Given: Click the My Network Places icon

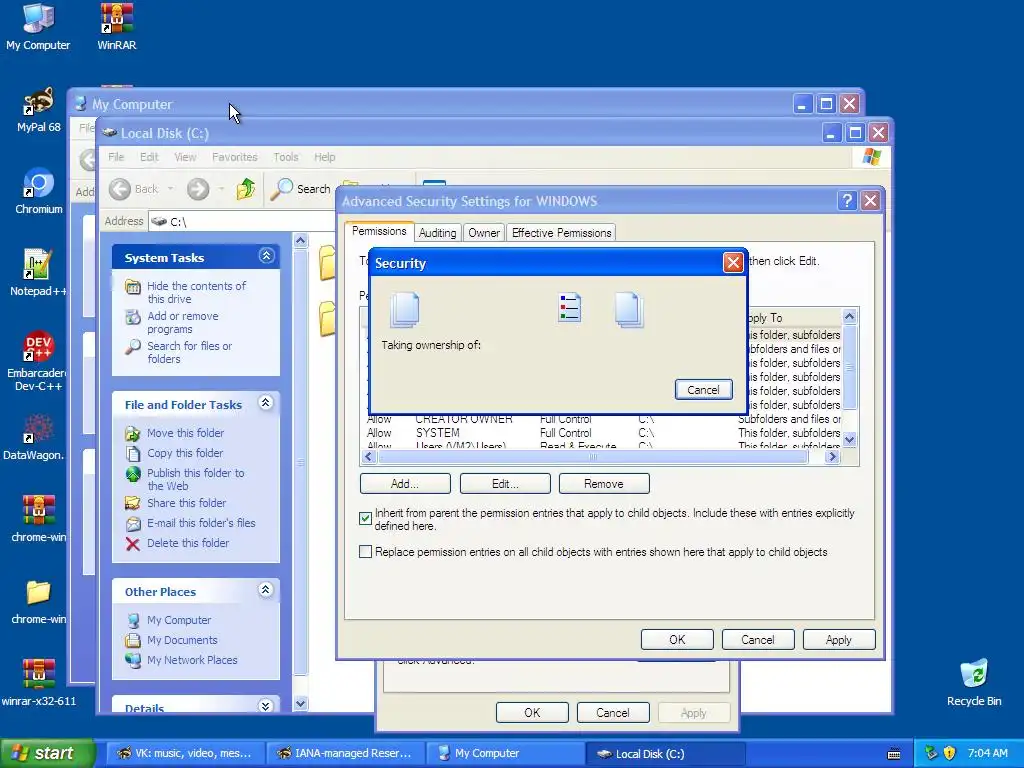Looking at the screenshot, I should [x=133, y=660].
